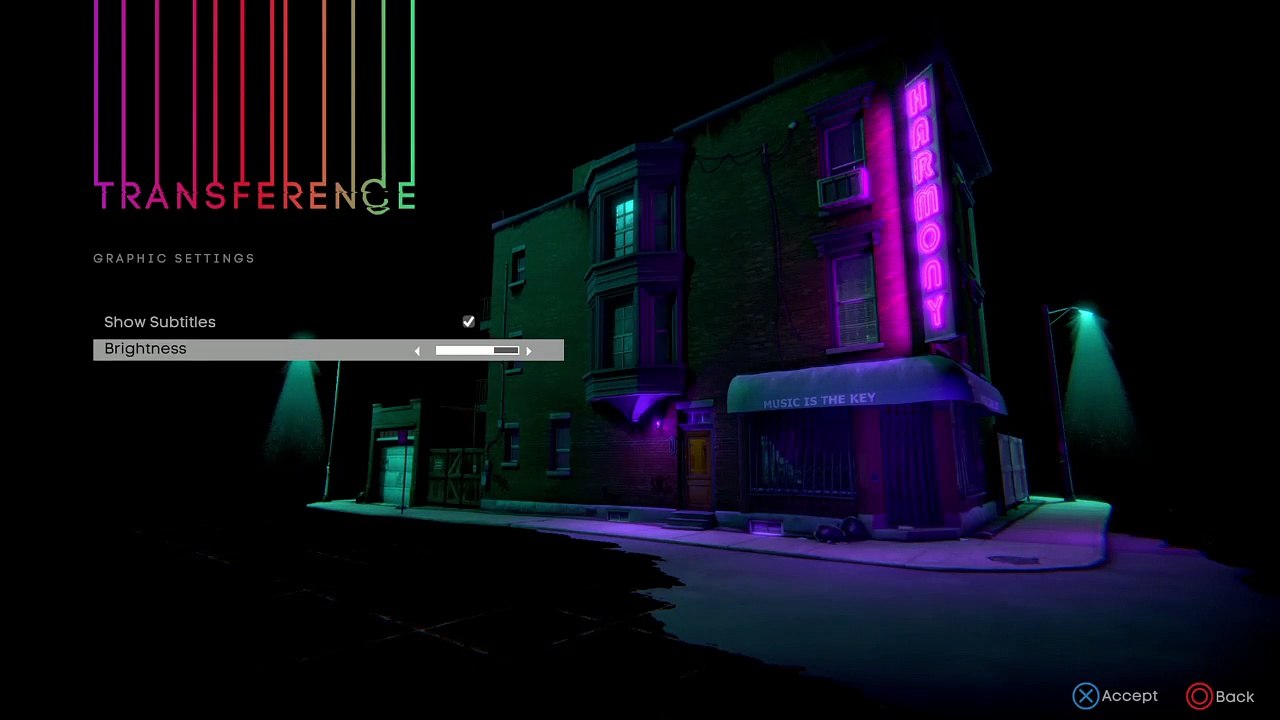1280x720 pixels.
Task: Click the Accept label
Action: click(1130, 696)
